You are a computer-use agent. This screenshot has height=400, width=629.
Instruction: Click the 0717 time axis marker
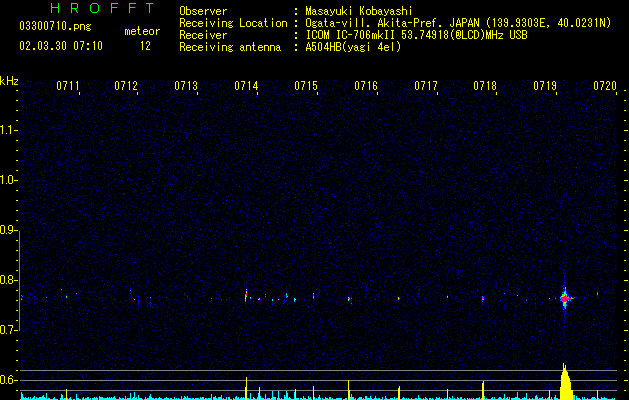pyautogui.click(x=426, y=86)
